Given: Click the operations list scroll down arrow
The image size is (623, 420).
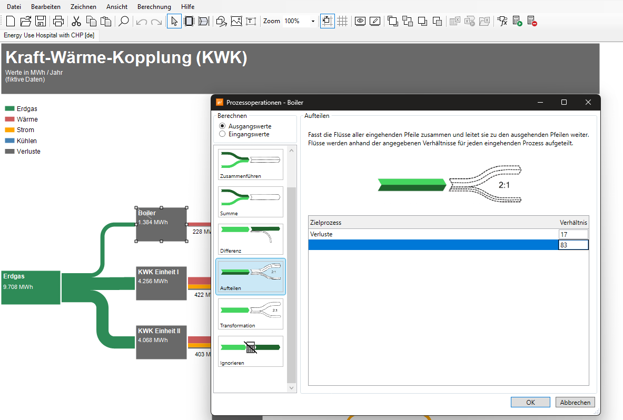Looking at the screenshot, I should click(x=291, y=387).
